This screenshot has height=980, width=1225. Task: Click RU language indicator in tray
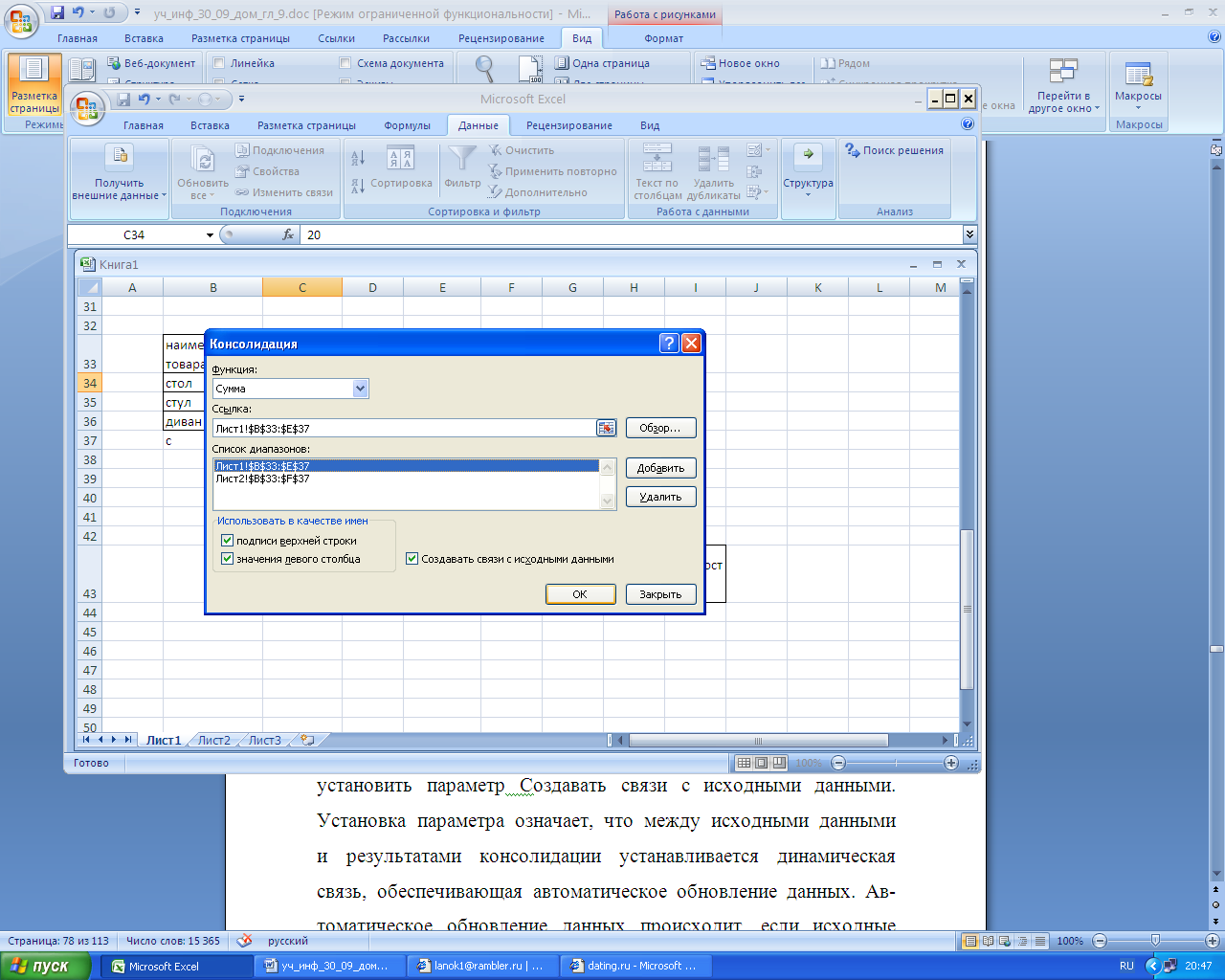pyautogui.click(x=1126, y=967)
